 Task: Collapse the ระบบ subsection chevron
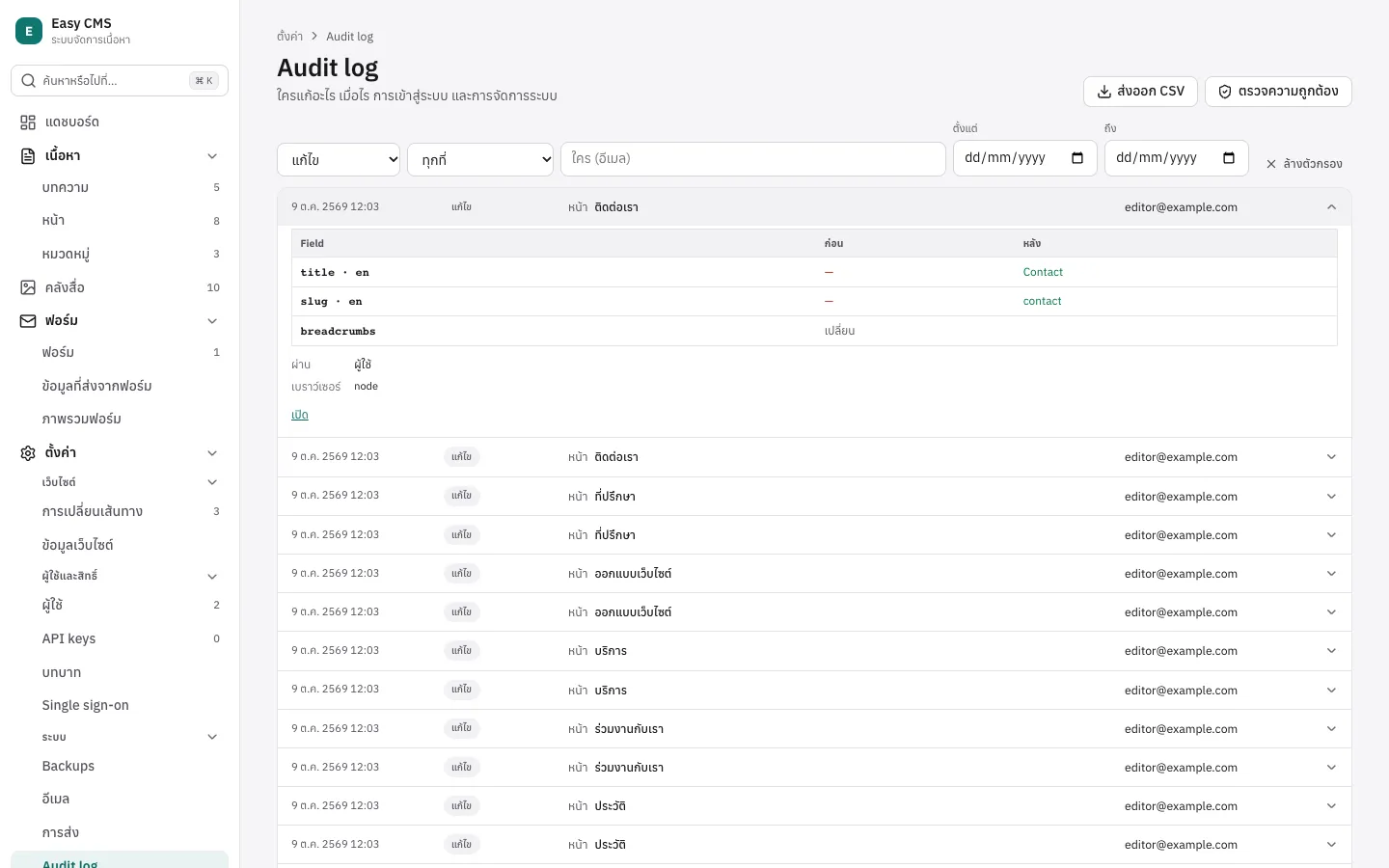tap(212, 737)
